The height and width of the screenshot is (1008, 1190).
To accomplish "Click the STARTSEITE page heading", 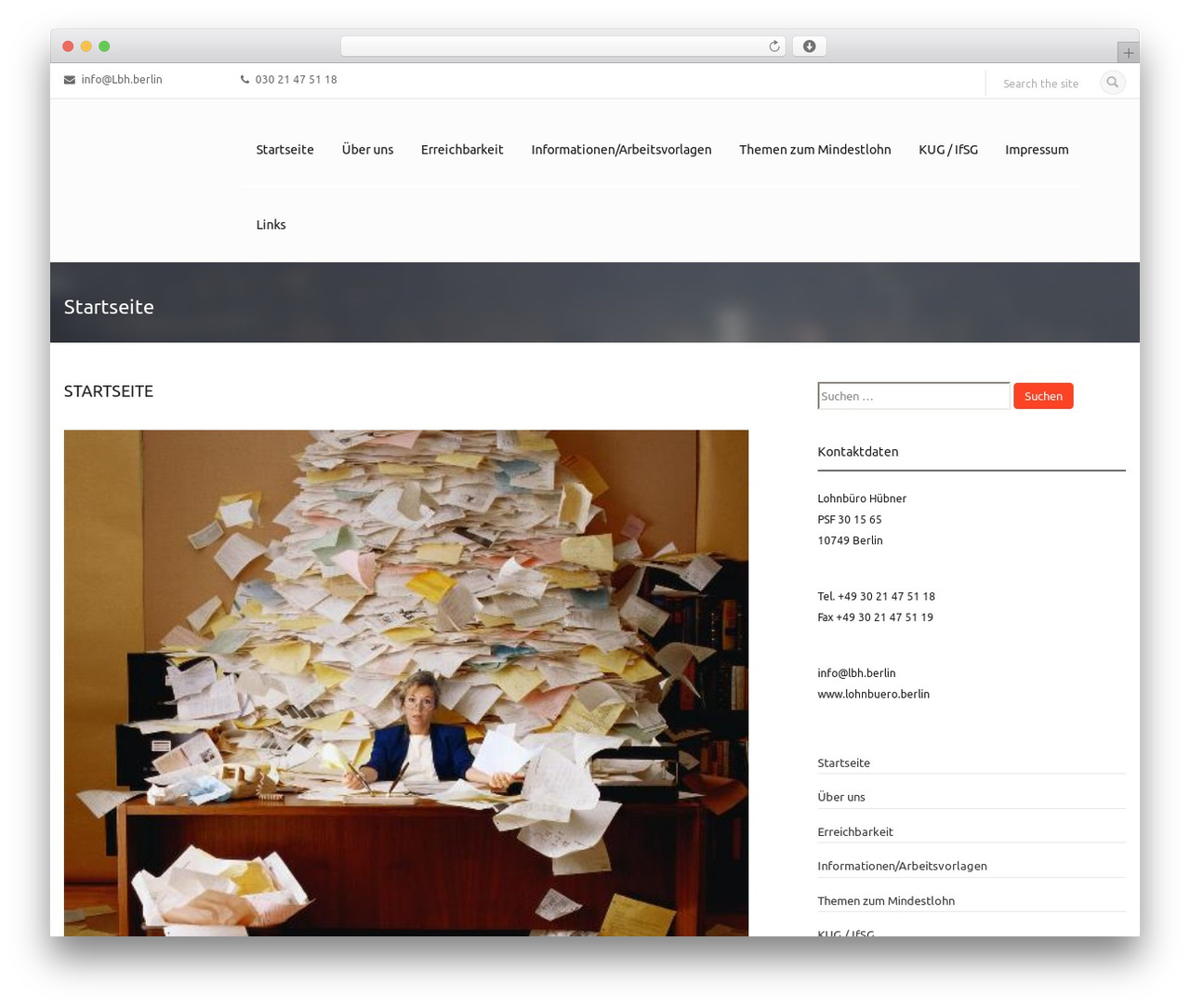I will pos(109,391).
